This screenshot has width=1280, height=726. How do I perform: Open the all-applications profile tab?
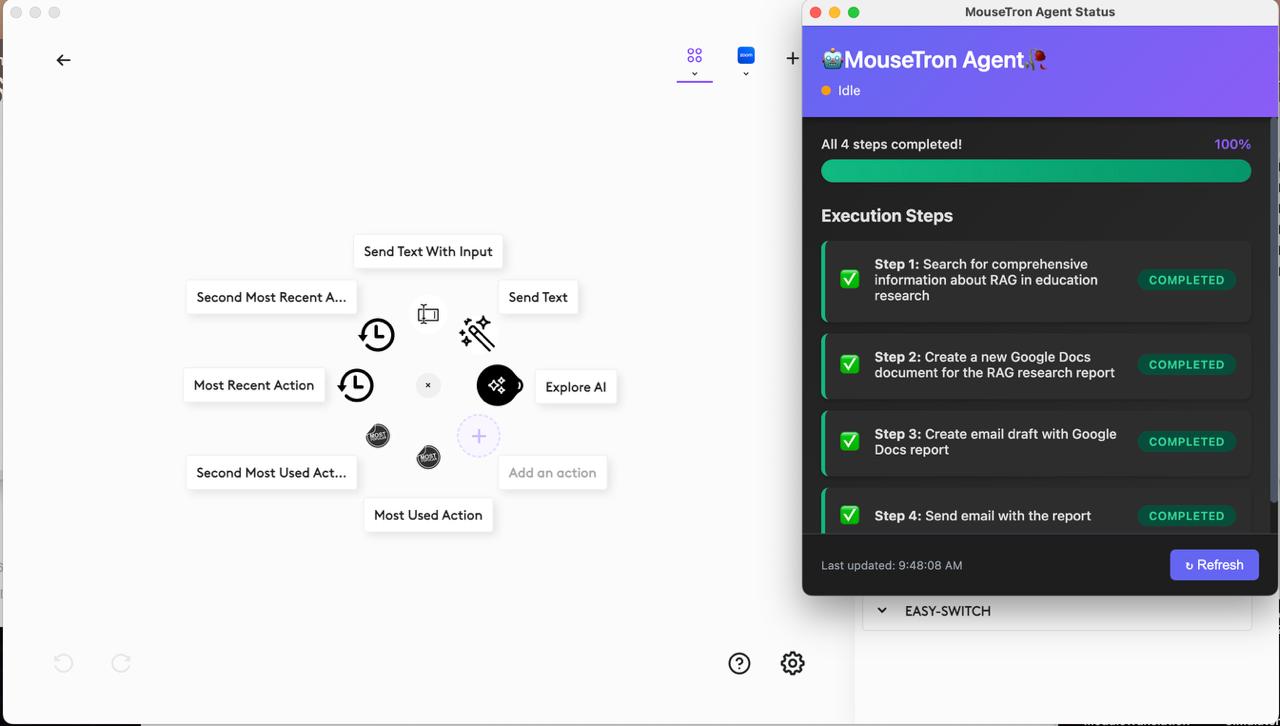click(694, 55)
